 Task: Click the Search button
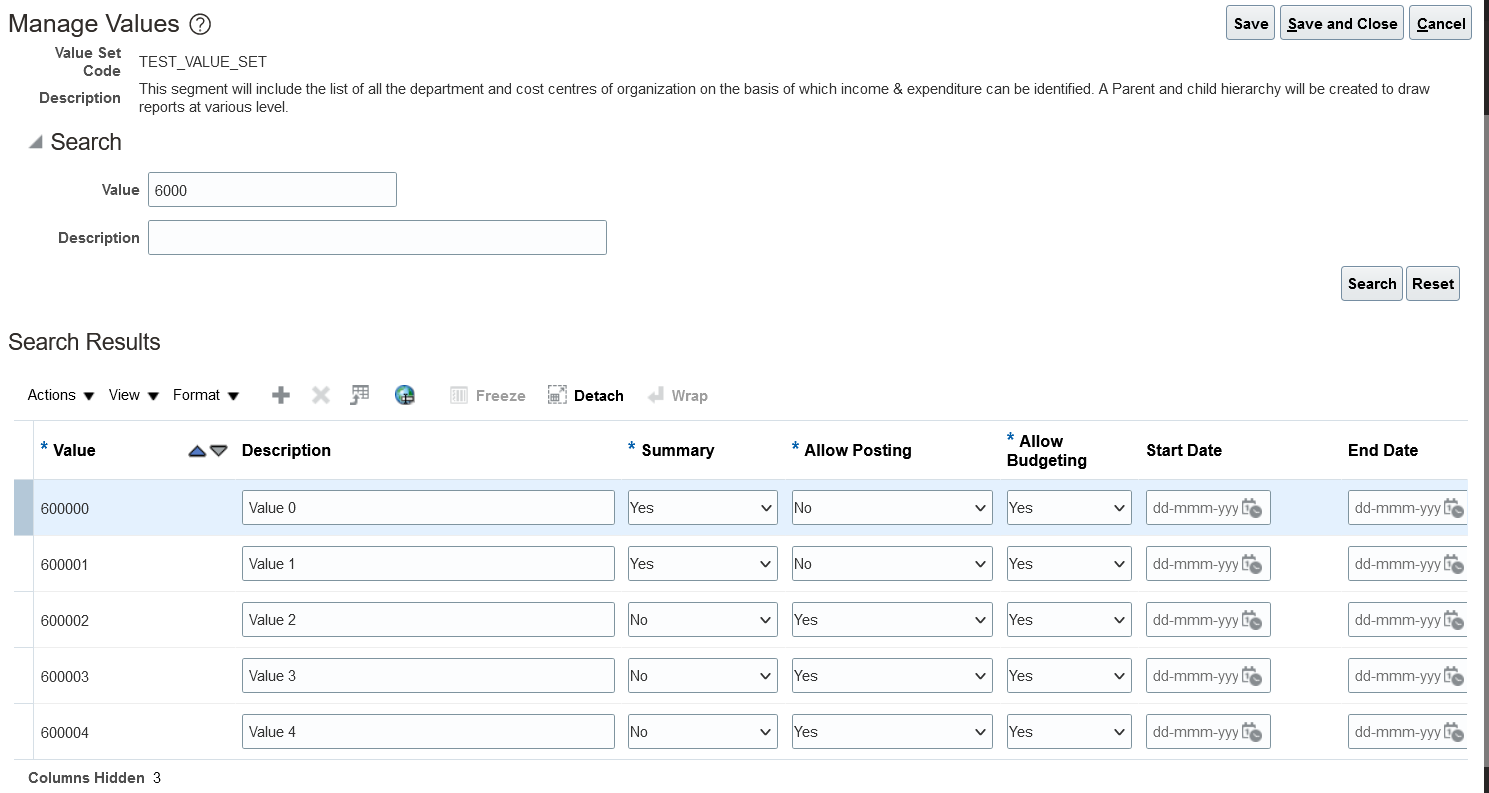tap(1371, 283)
